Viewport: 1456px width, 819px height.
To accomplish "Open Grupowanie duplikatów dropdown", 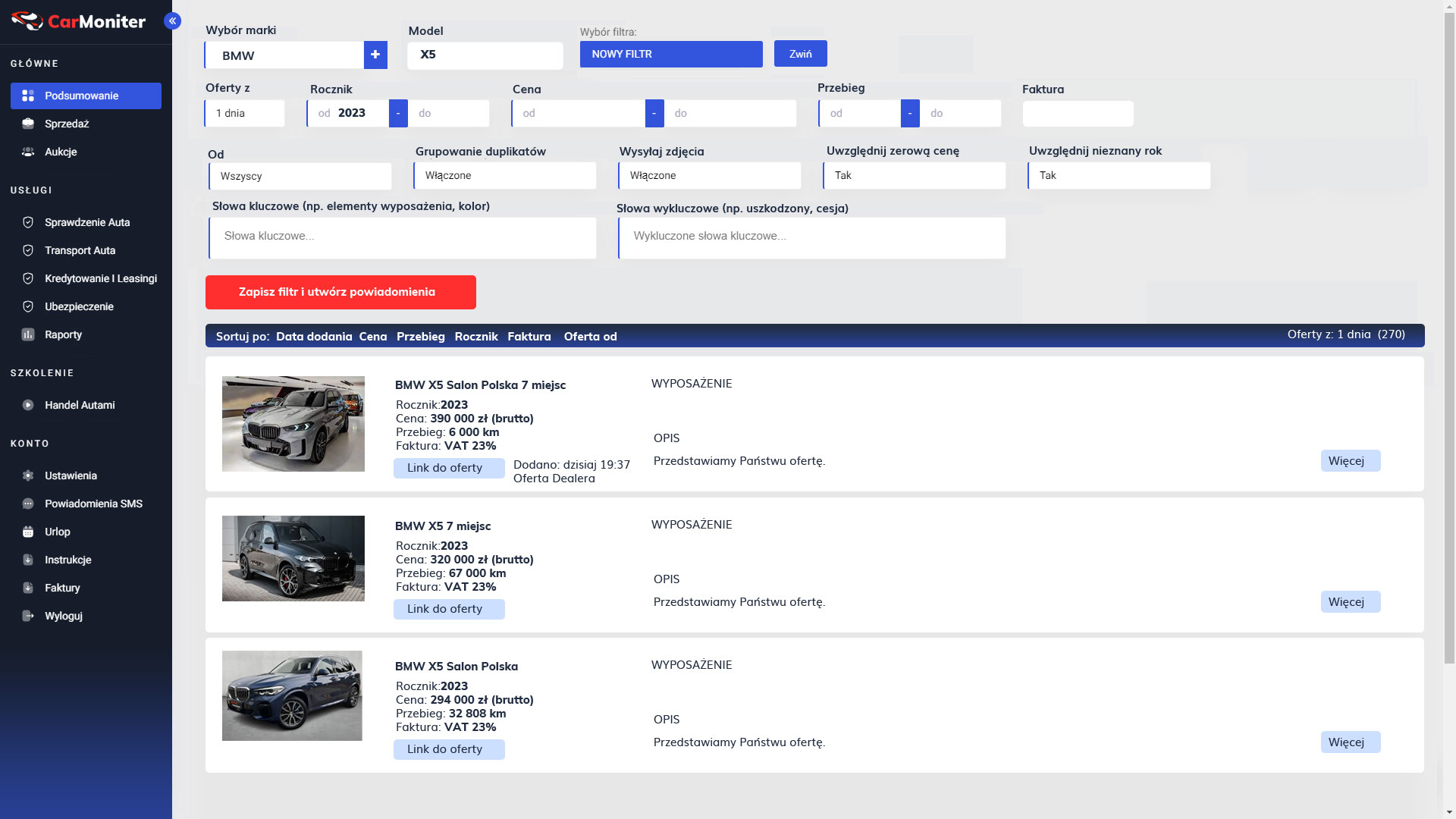I will tap(505, 175).
